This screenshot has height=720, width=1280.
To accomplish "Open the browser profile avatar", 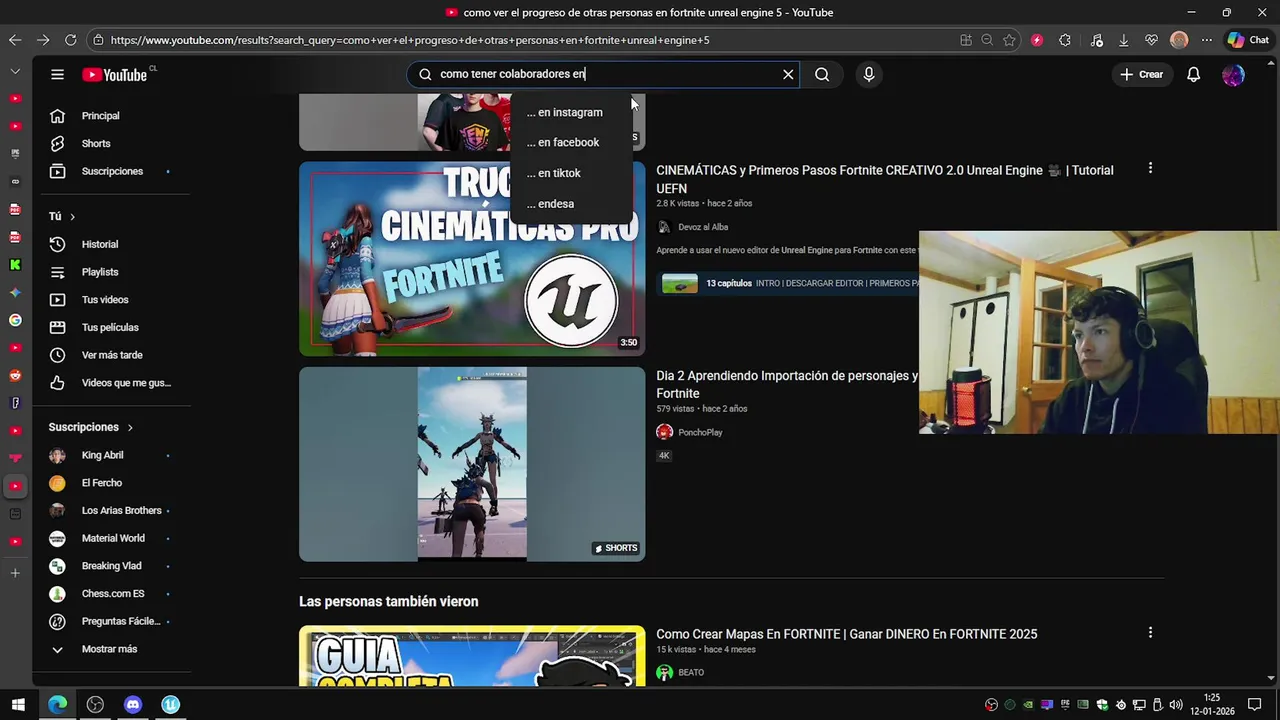I will click(1179, 40).
